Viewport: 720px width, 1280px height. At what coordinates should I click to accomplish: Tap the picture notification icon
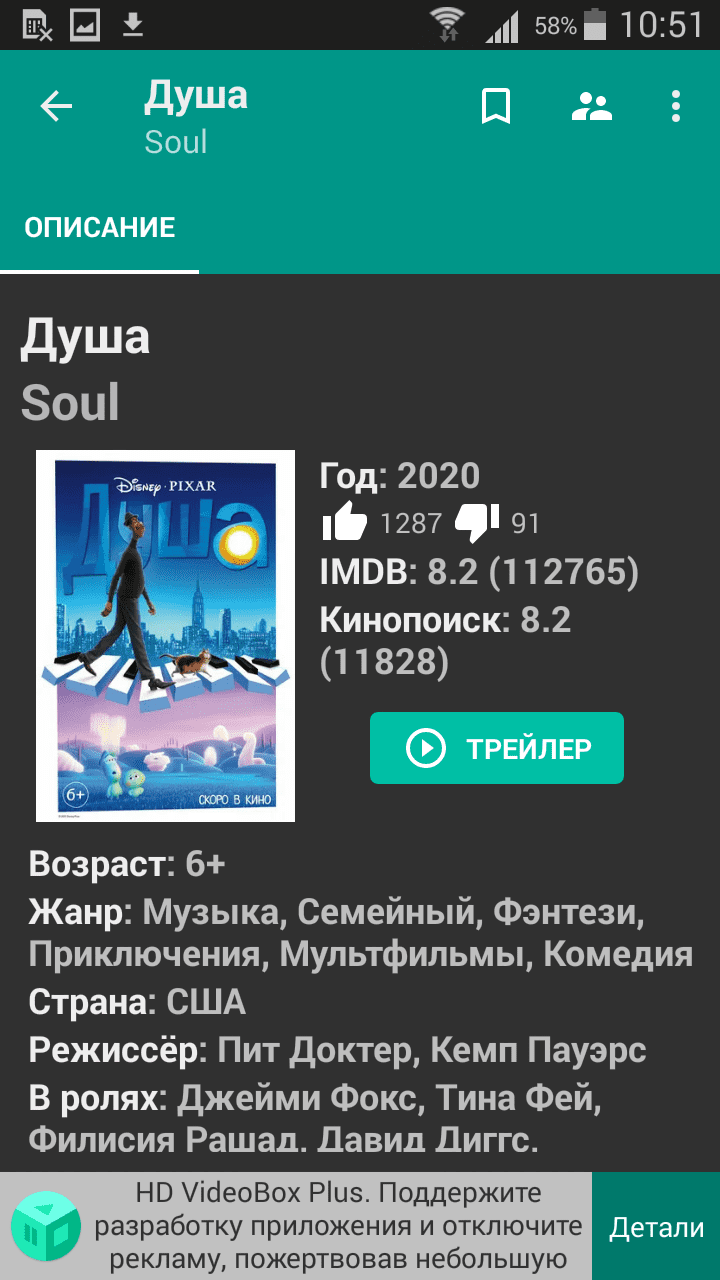click(x=85, y=25)
